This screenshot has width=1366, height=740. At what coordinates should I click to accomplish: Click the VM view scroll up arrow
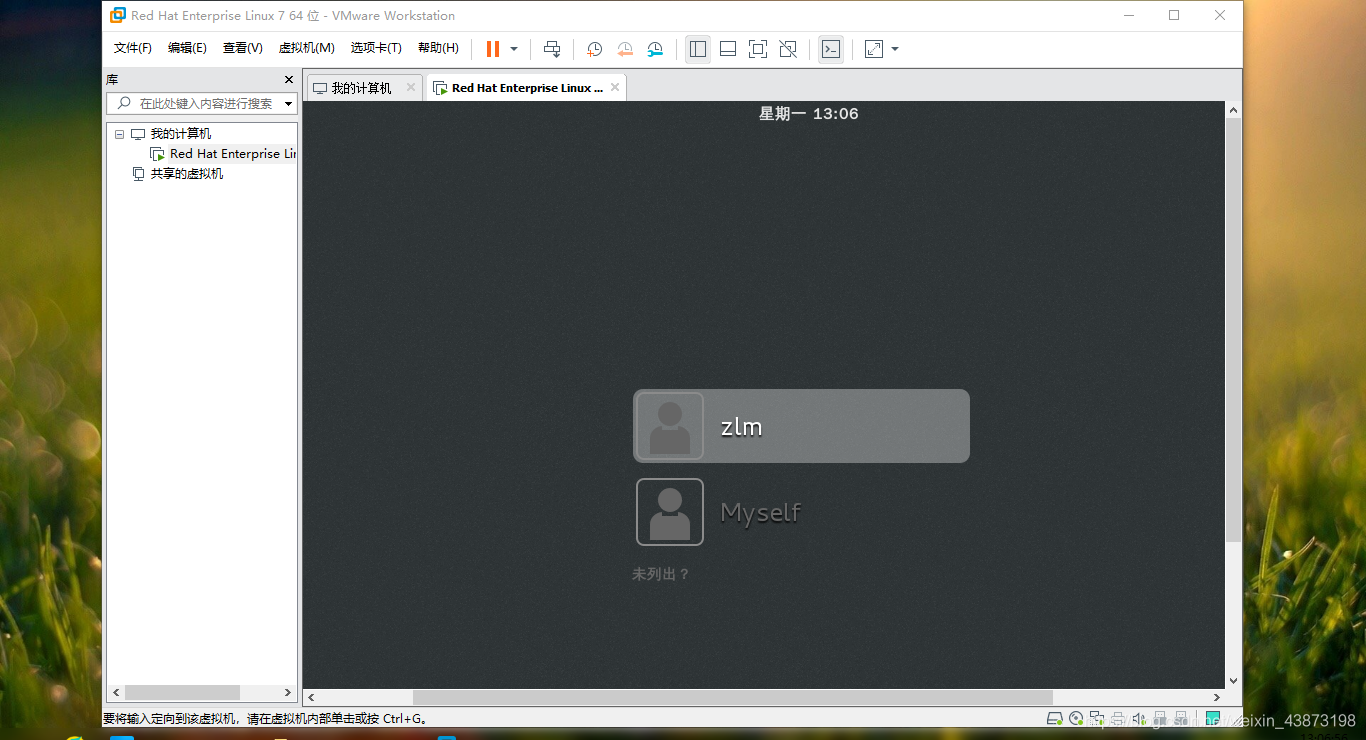[x=1233, y=110]
